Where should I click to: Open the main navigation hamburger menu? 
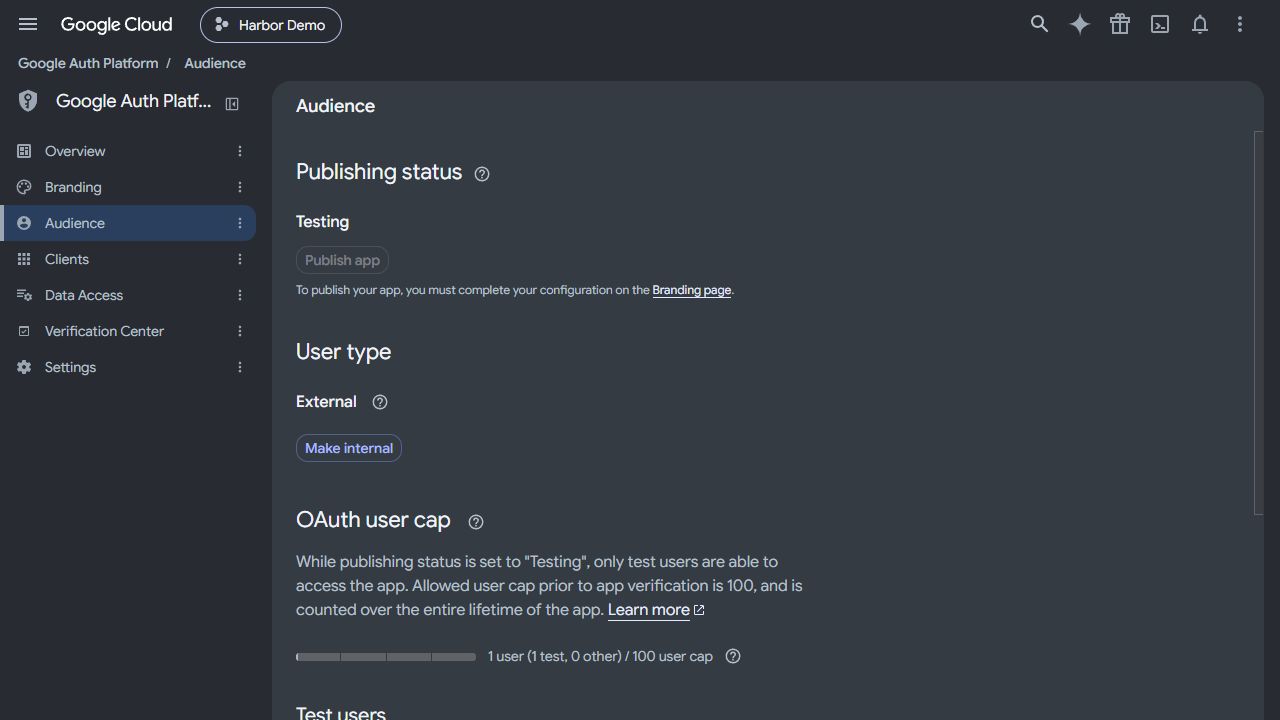[28, 24]
